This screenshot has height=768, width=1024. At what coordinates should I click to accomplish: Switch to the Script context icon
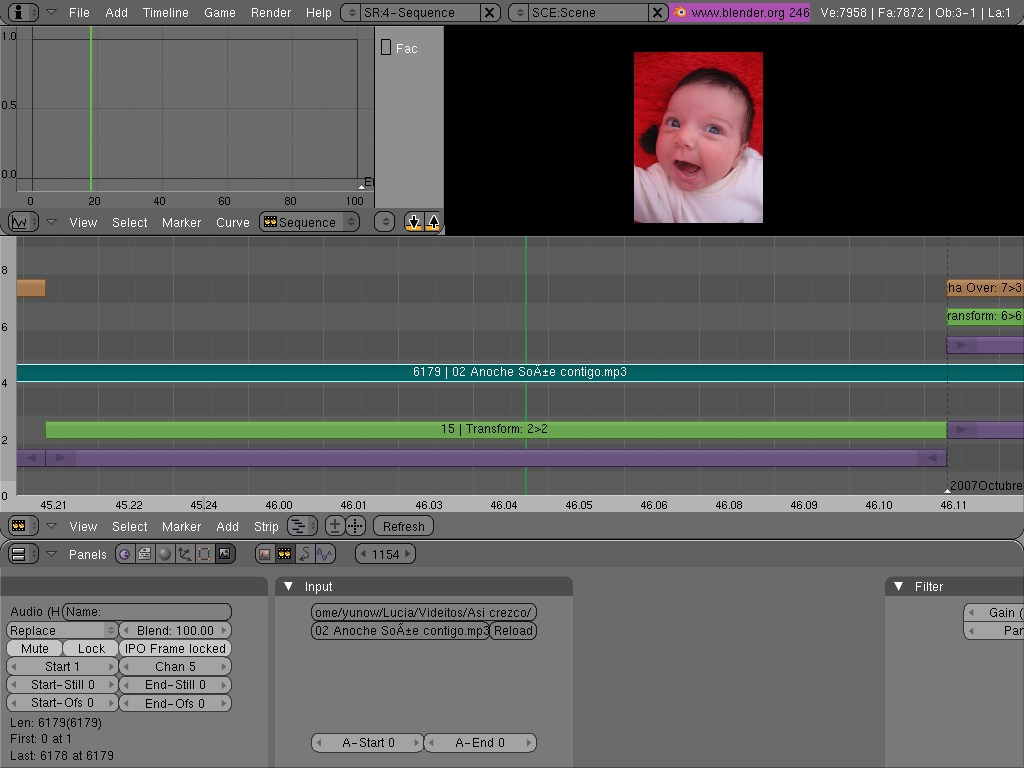point(145,553)
